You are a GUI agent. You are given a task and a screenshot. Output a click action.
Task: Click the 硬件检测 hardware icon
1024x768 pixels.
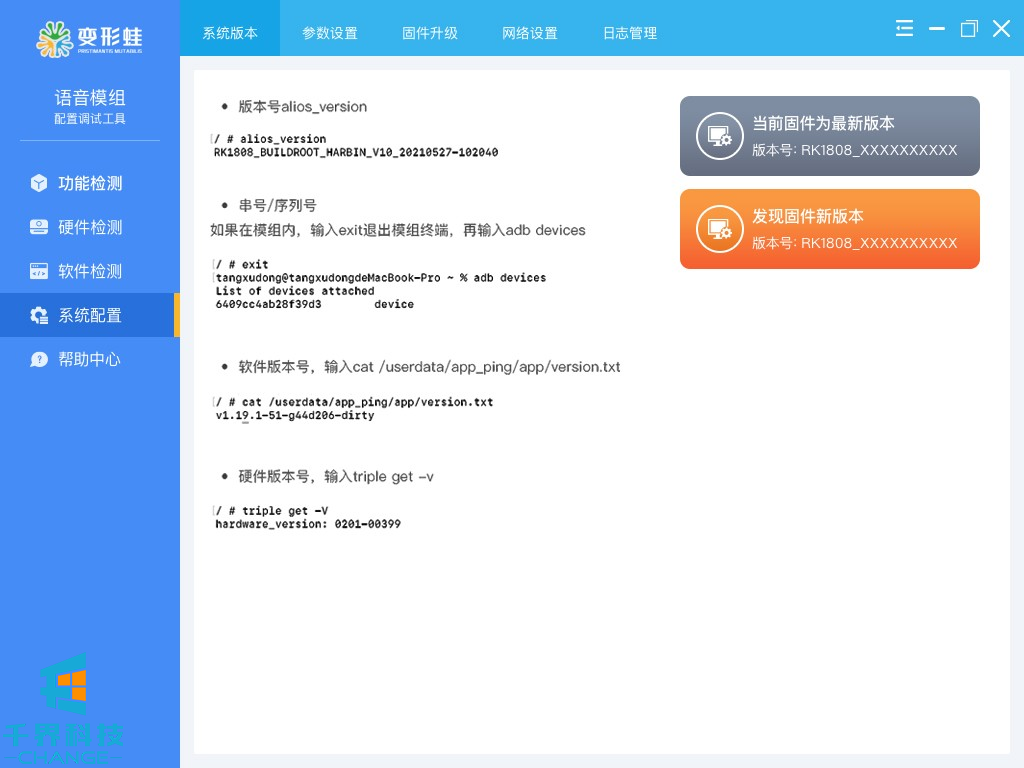click(x=39, y=227)
